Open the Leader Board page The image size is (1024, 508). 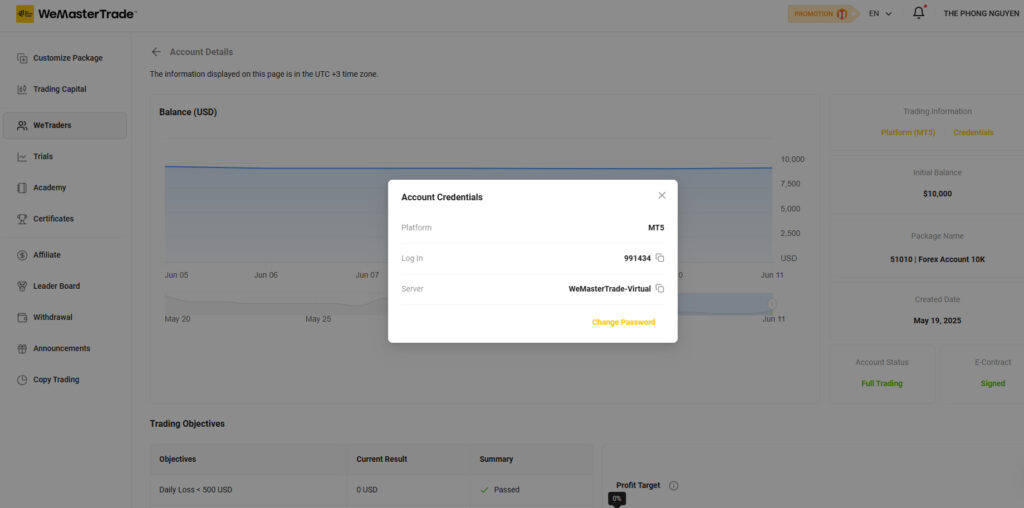pyautogui.click(x=56, y=286)
